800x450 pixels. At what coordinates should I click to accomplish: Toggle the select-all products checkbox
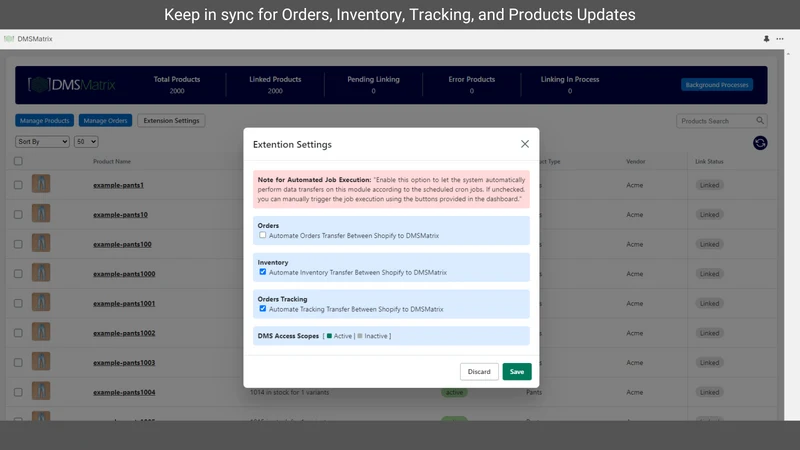pyautogui.click(x=18, y=161)
